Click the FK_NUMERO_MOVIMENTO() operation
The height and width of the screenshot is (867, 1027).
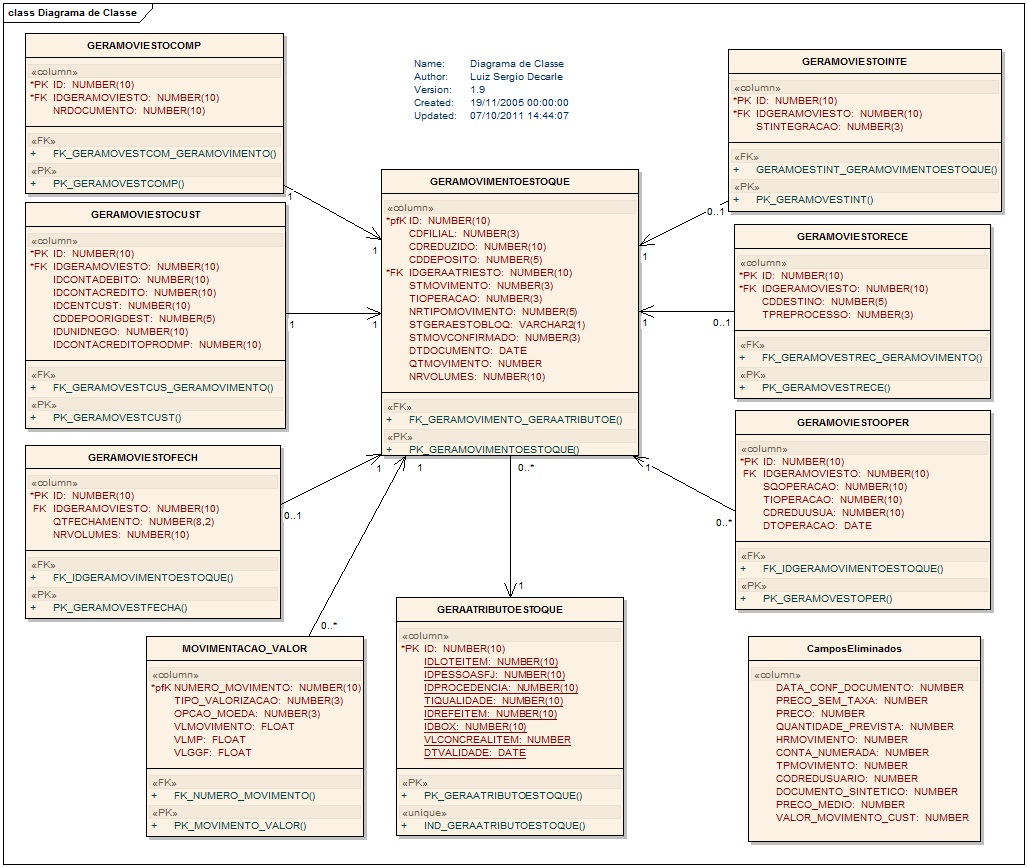click(x=244, y=796)
